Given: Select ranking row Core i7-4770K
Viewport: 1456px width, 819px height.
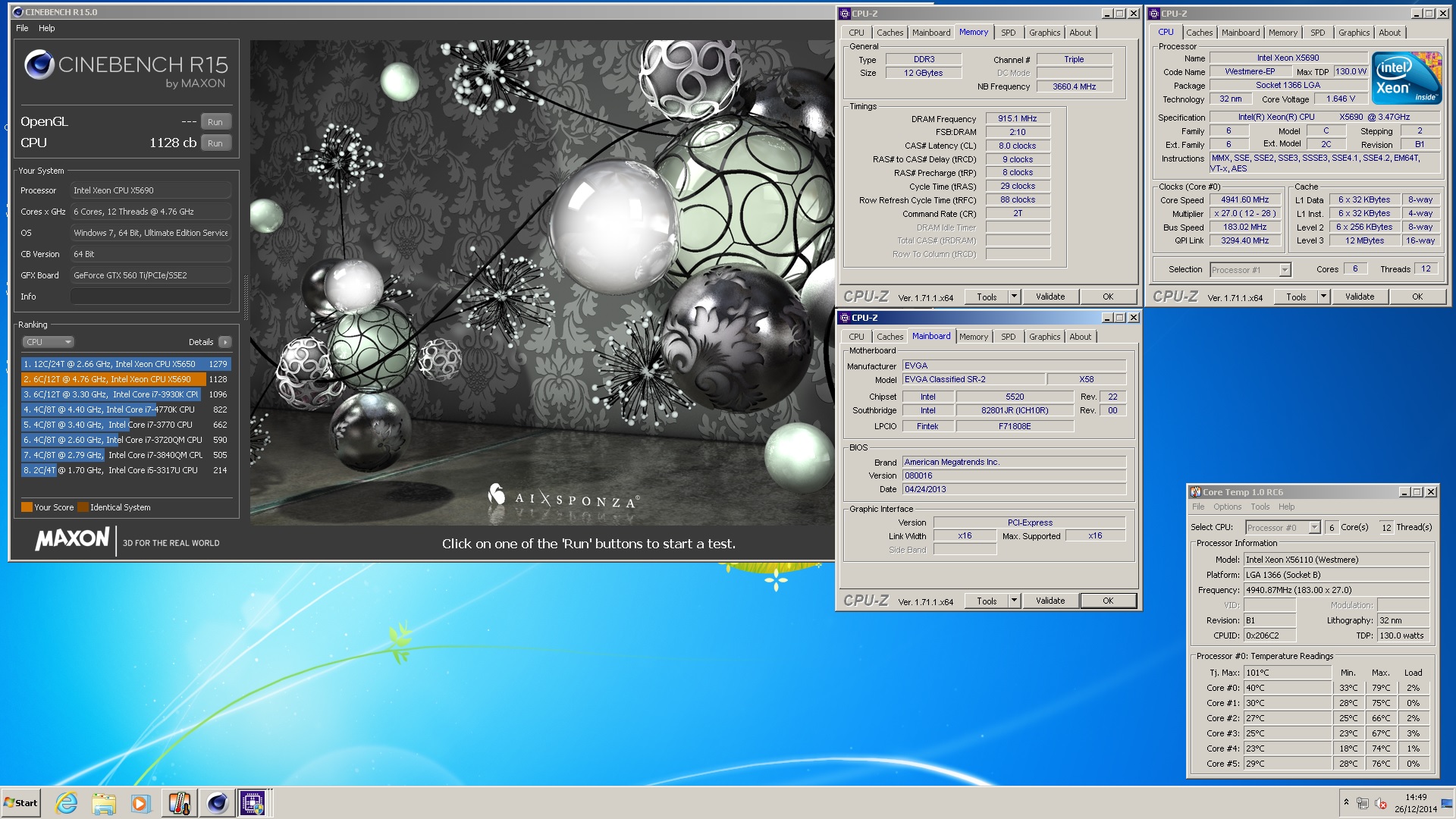Looking at the screenshot, I should click(x=126, y=409).
